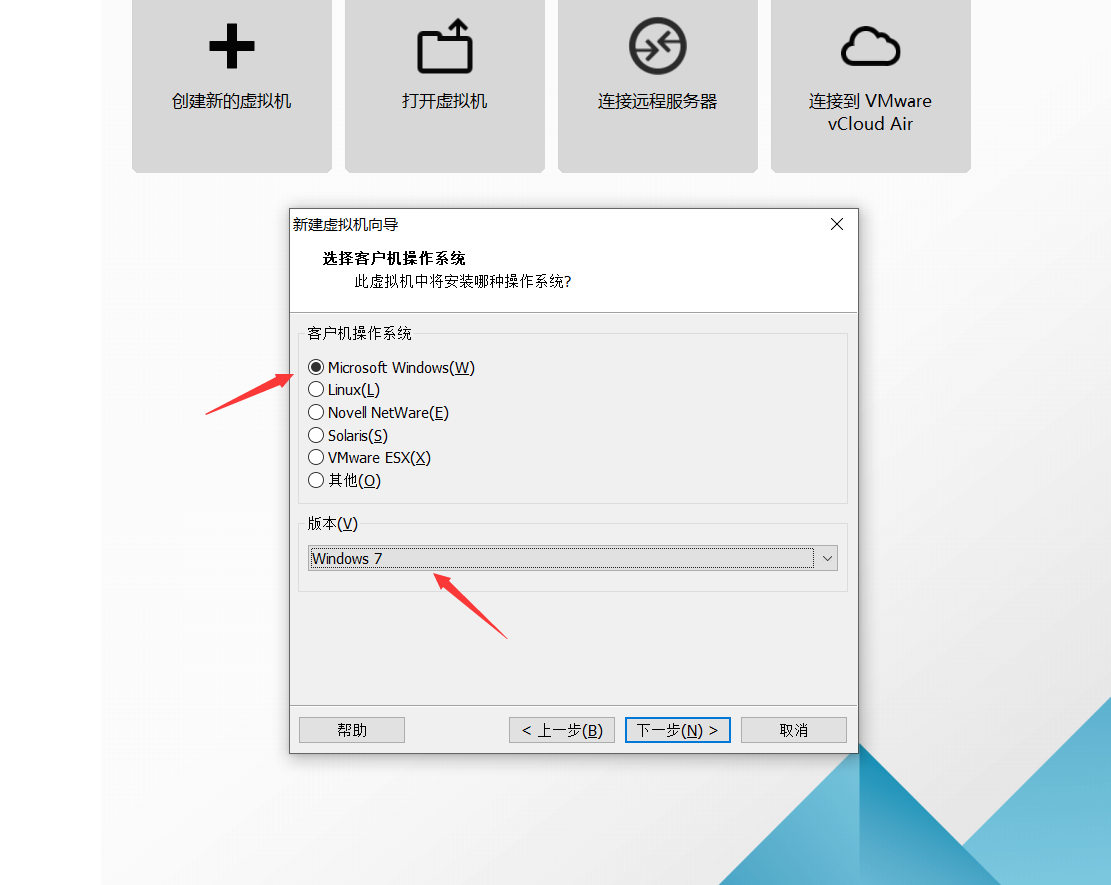1111x885 pixels.
Task: Click the open virtual machine folder icon
Action: (445, 46)
